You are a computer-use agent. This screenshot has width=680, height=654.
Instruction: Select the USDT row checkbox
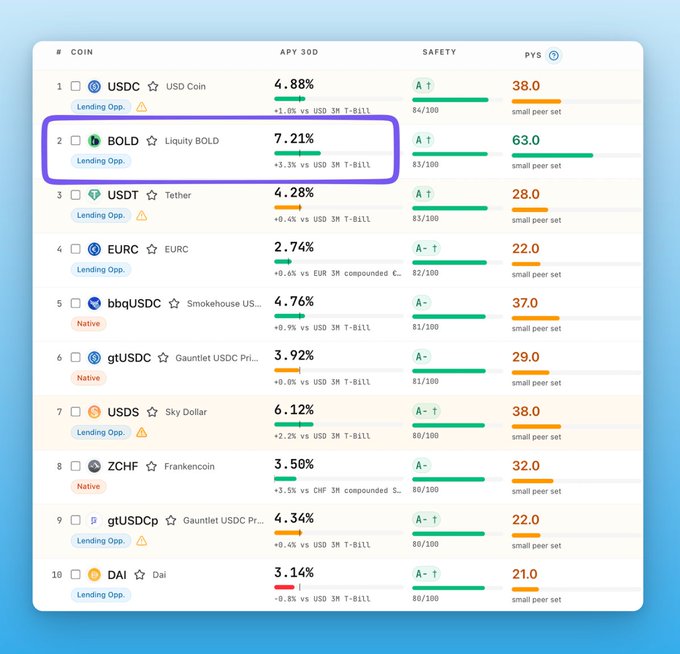tap(75, 195)
